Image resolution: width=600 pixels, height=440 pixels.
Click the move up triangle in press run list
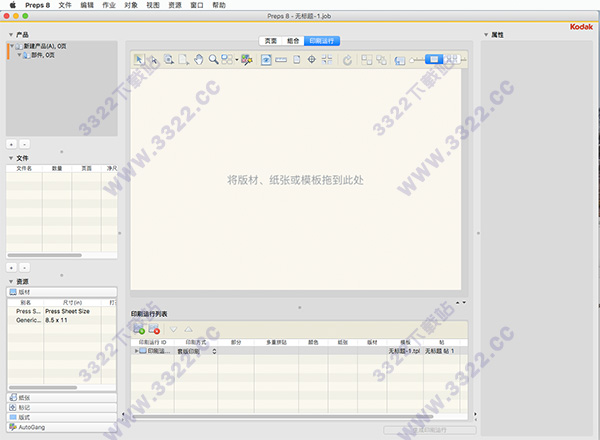pos(188,329)
